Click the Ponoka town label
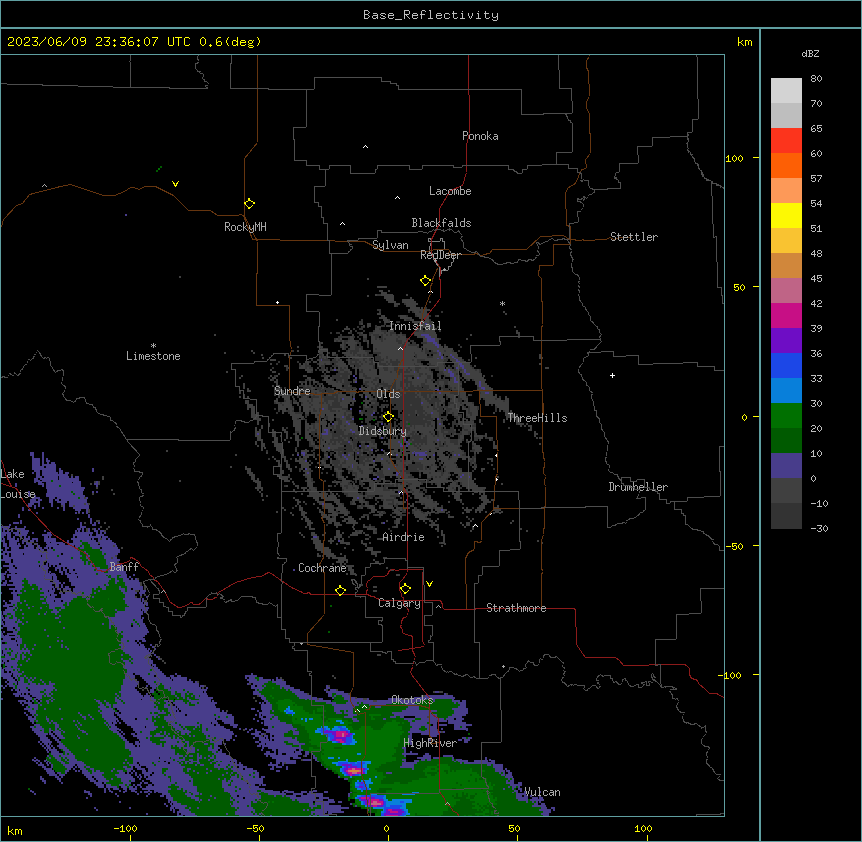862x842 pixels. point(480,136)
